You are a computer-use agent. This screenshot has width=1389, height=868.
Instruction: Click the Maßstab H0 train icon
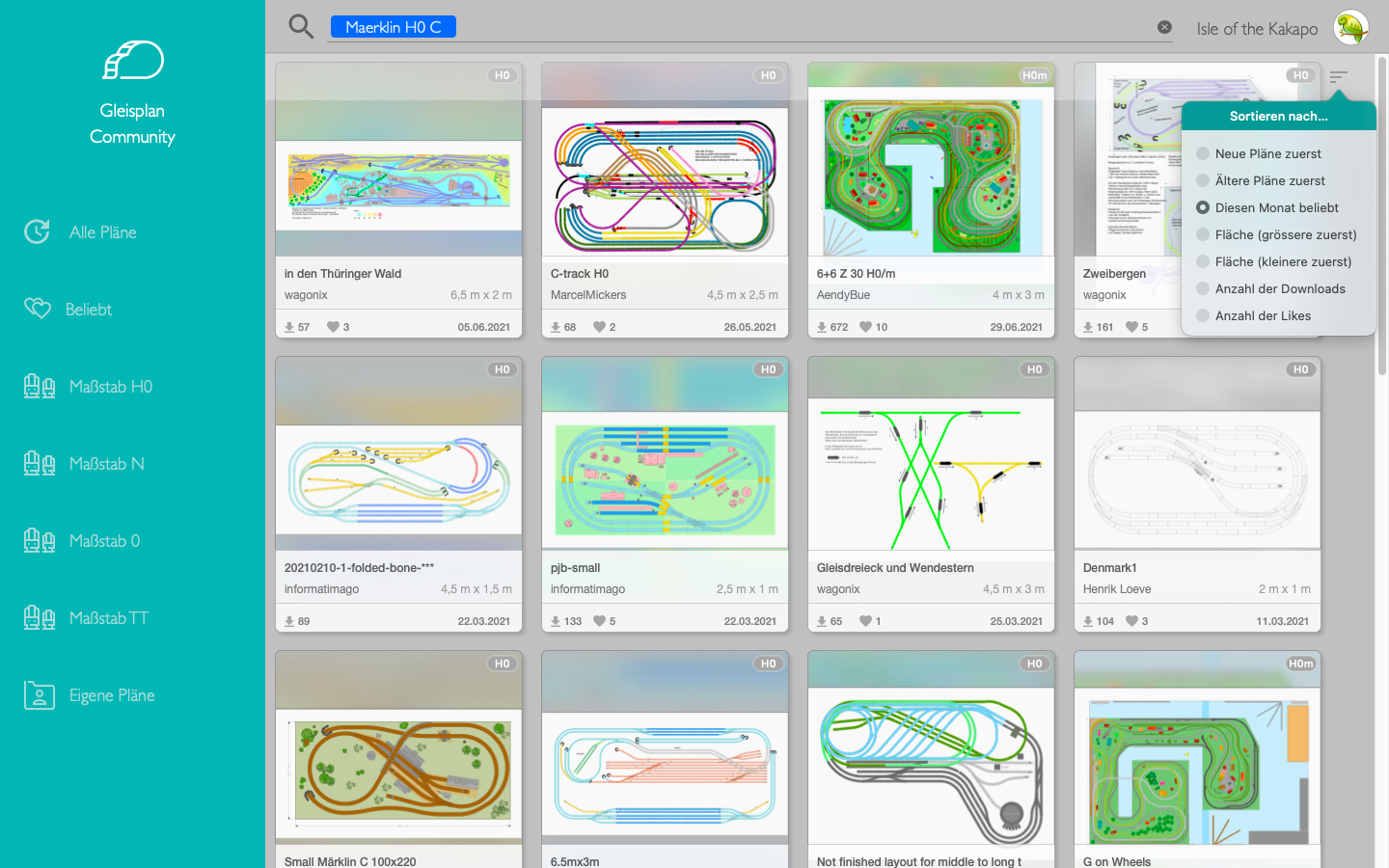40,386
